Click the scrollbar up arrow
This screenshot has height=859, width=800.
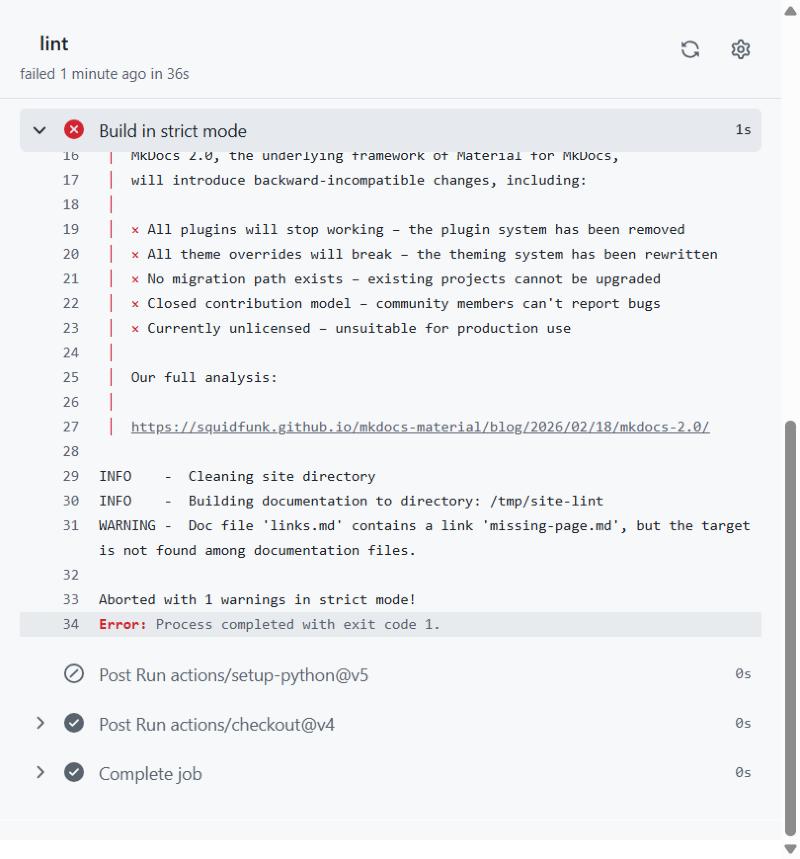click(790, 11)
